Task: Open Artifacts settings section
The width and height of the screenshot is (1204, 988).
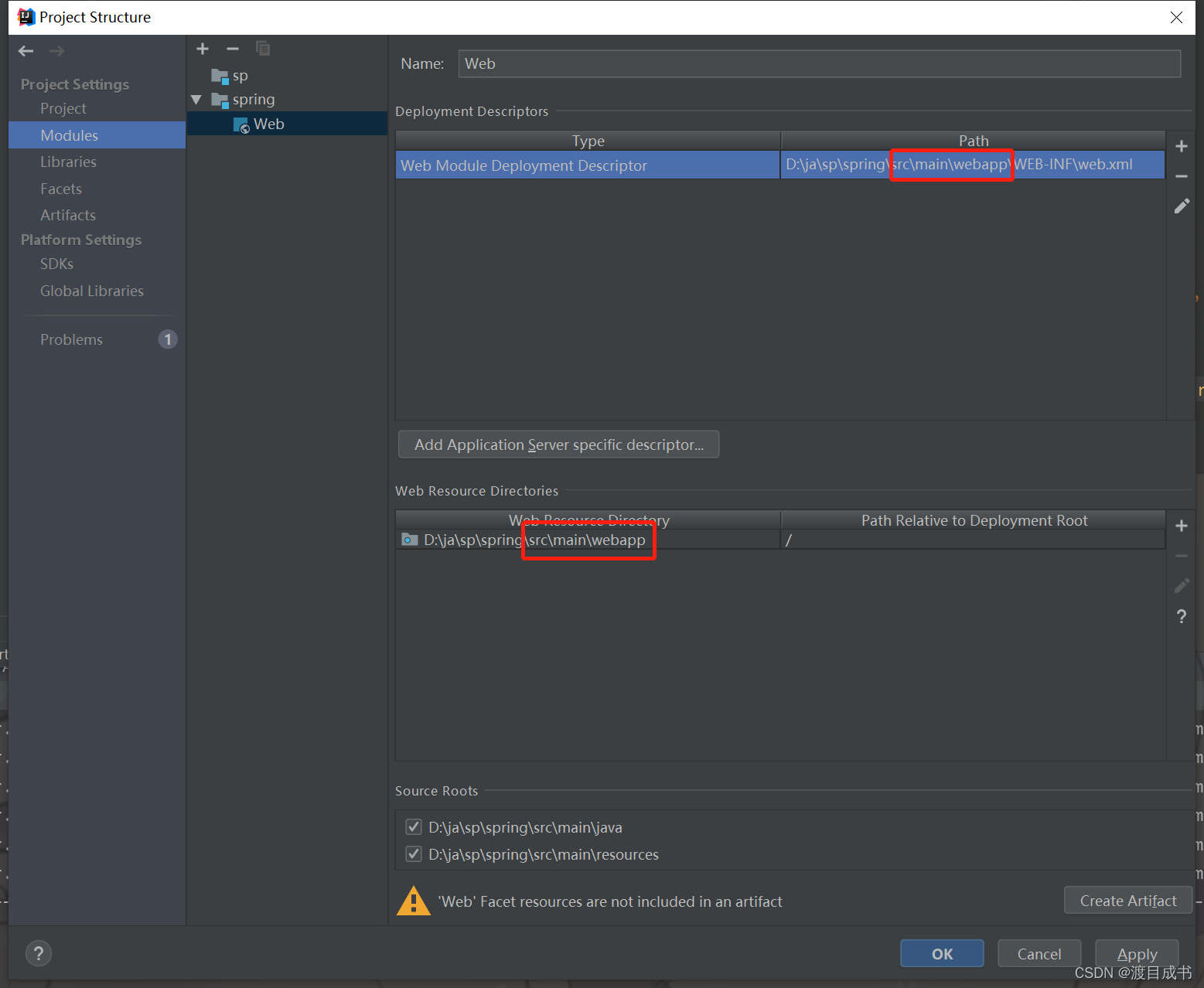Action: click(x=97, y=215)
